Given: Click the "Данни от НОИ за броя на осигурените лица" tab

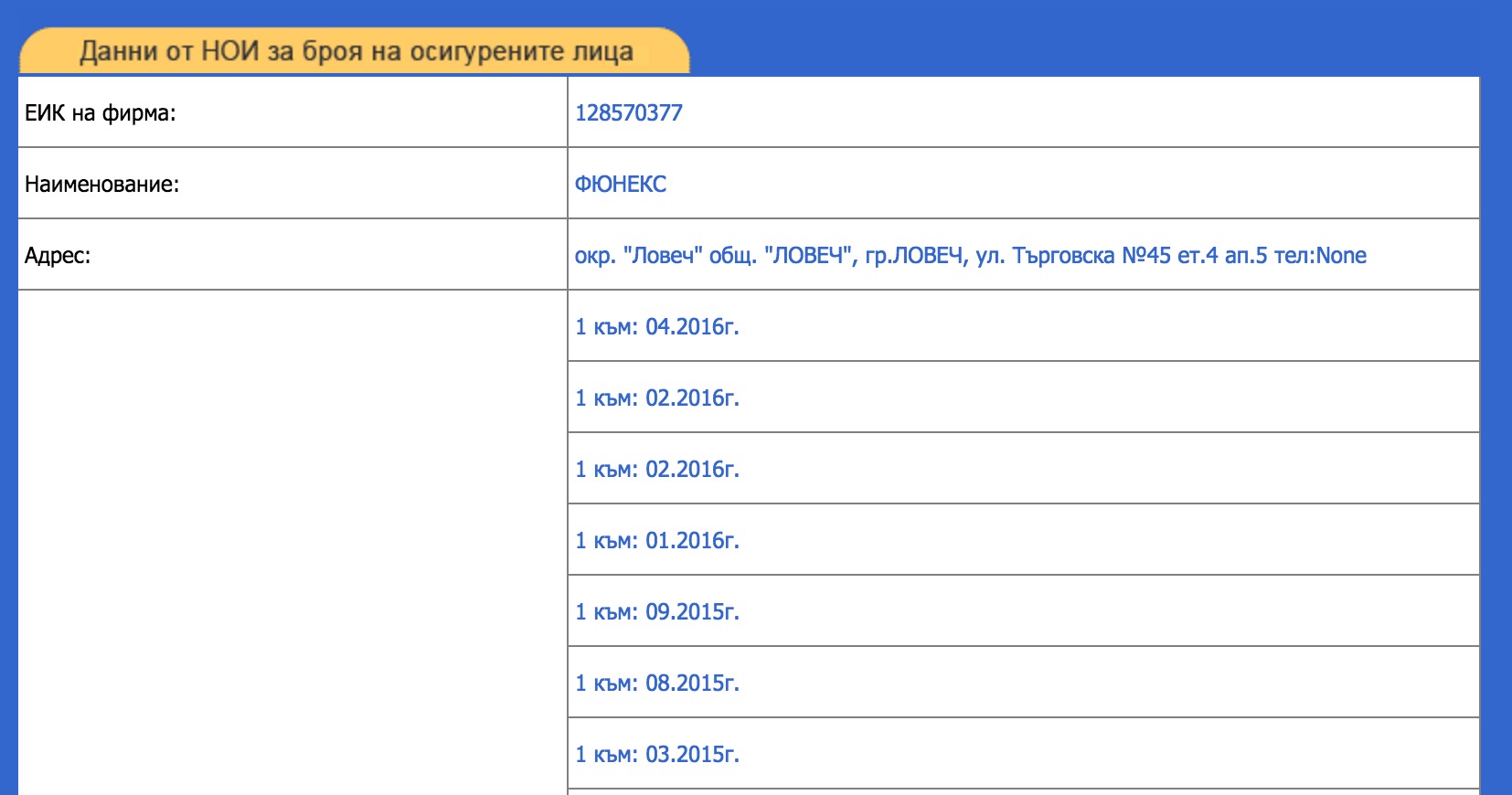Looking at the screenshot, I should click(355, 51).
